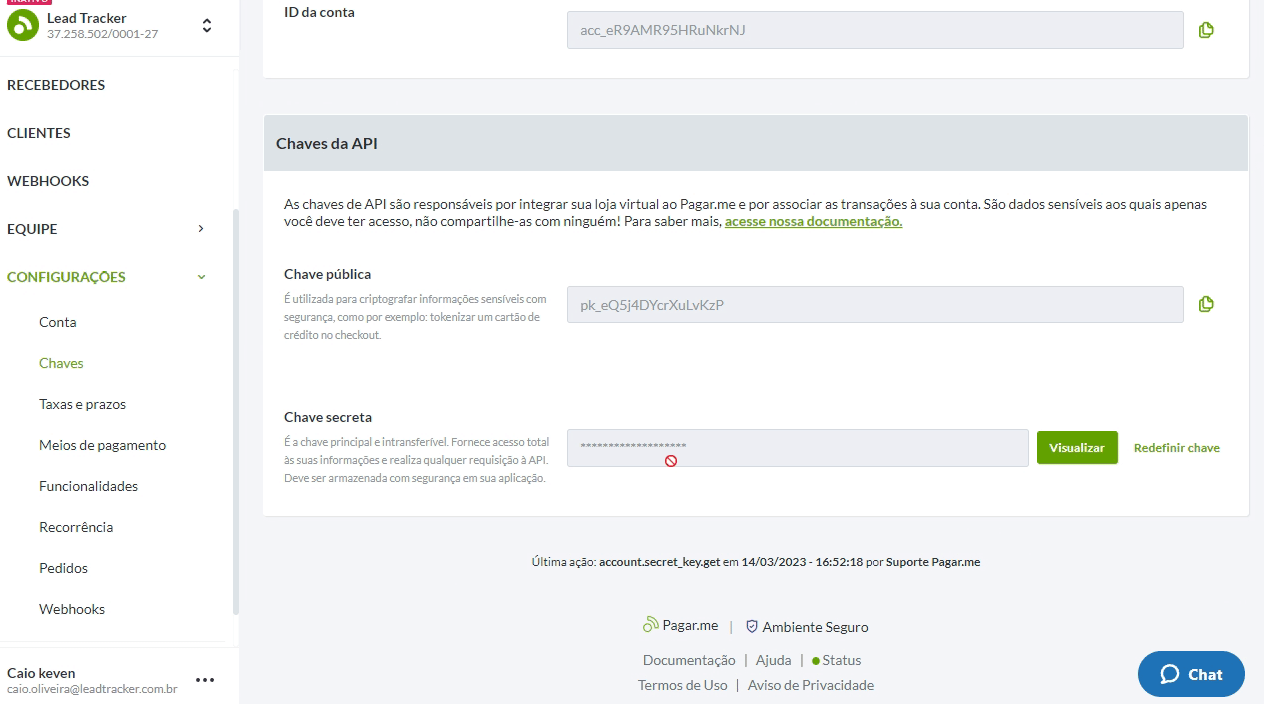The width and height of the screenshot is (1264, 704).
Task: Click the Chaves da API header
Action: (756, 143)
